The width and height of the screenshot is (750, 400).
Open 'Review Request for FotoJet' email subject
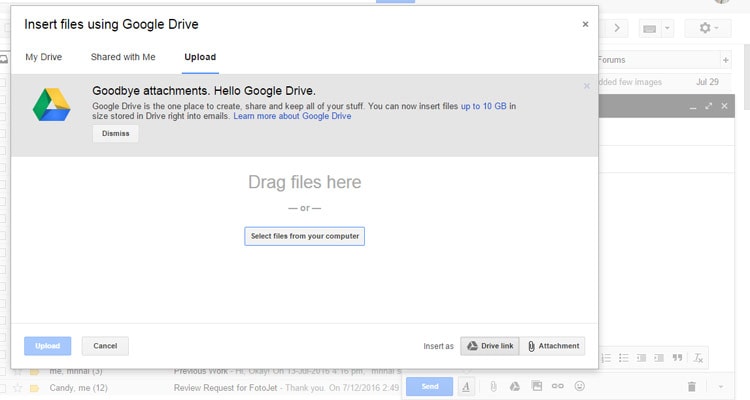tap(225, 388)
